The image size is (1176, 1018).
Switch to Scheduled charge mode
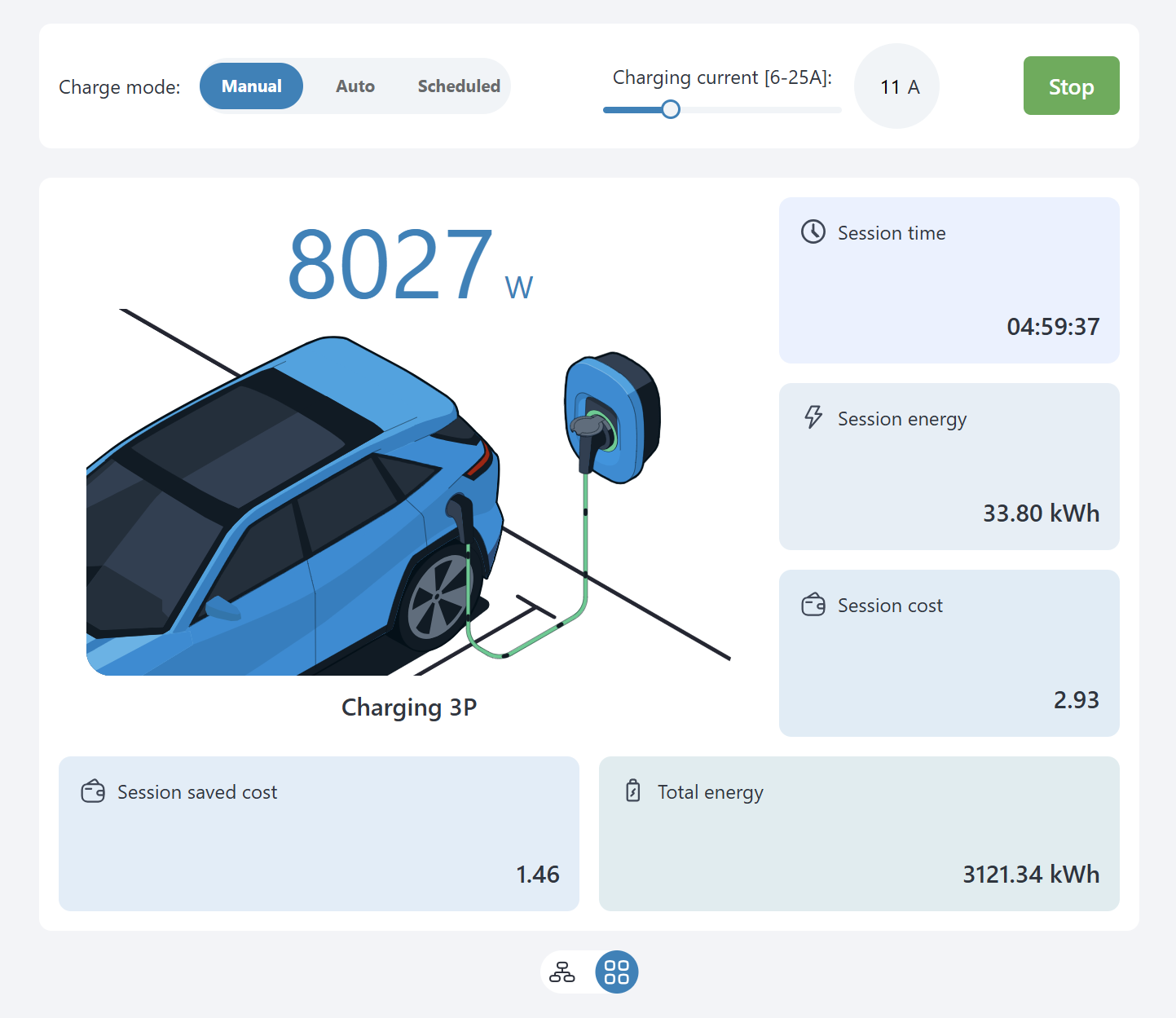pyautogui.click(x=458, y=86)
